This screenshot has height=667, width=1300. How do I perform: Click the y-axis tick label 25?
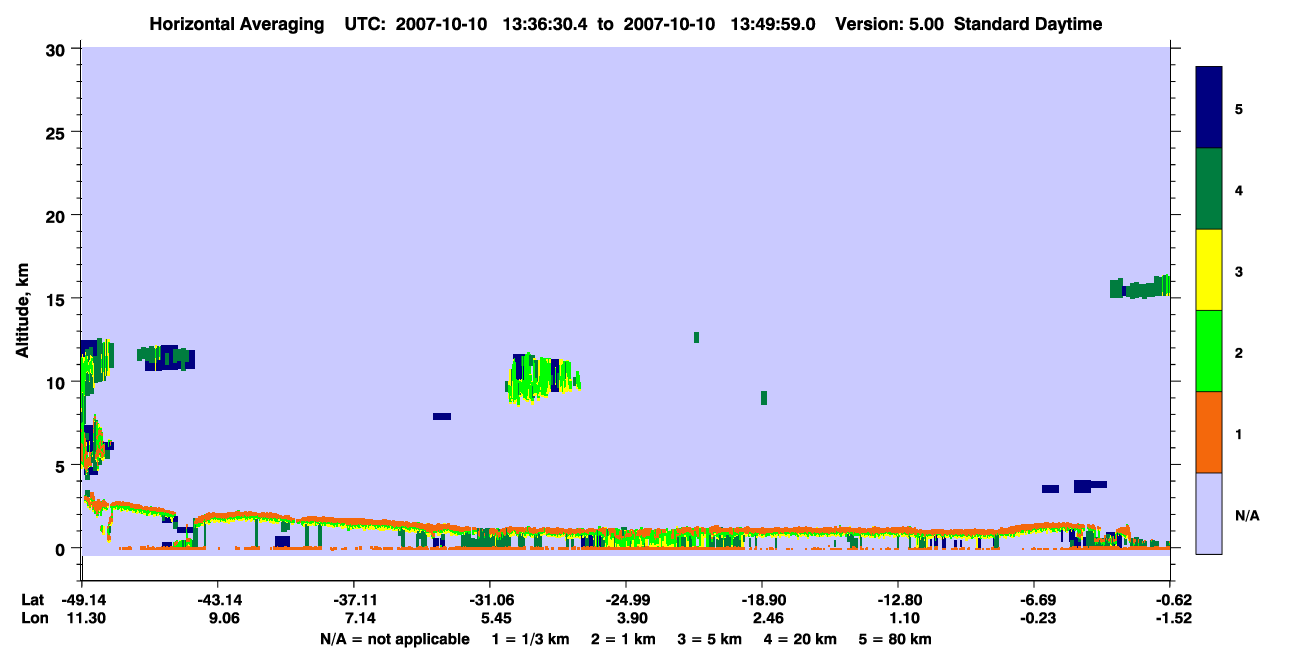tap(58, 132)
